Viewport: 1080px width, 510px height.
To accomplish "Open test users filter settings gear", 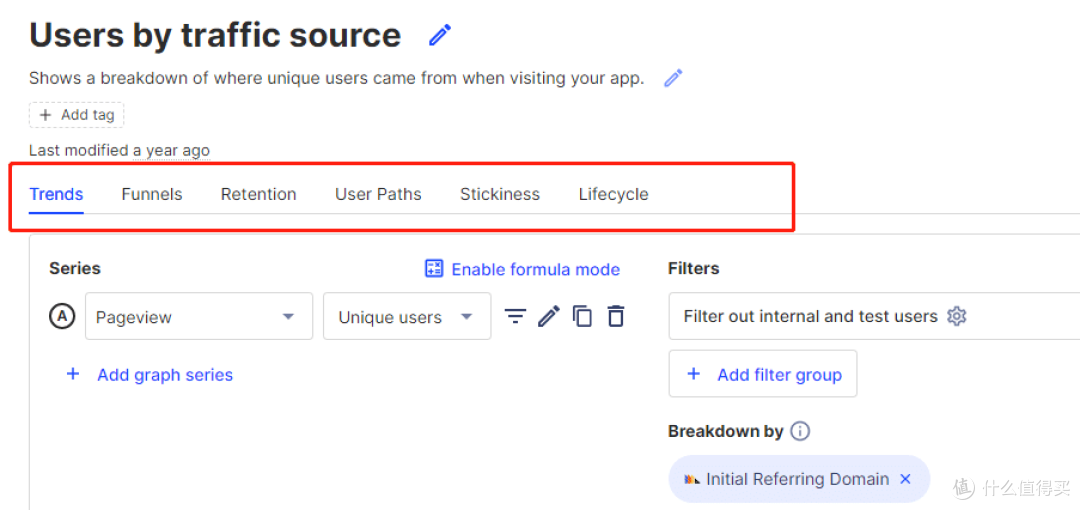I will [957, 317].
